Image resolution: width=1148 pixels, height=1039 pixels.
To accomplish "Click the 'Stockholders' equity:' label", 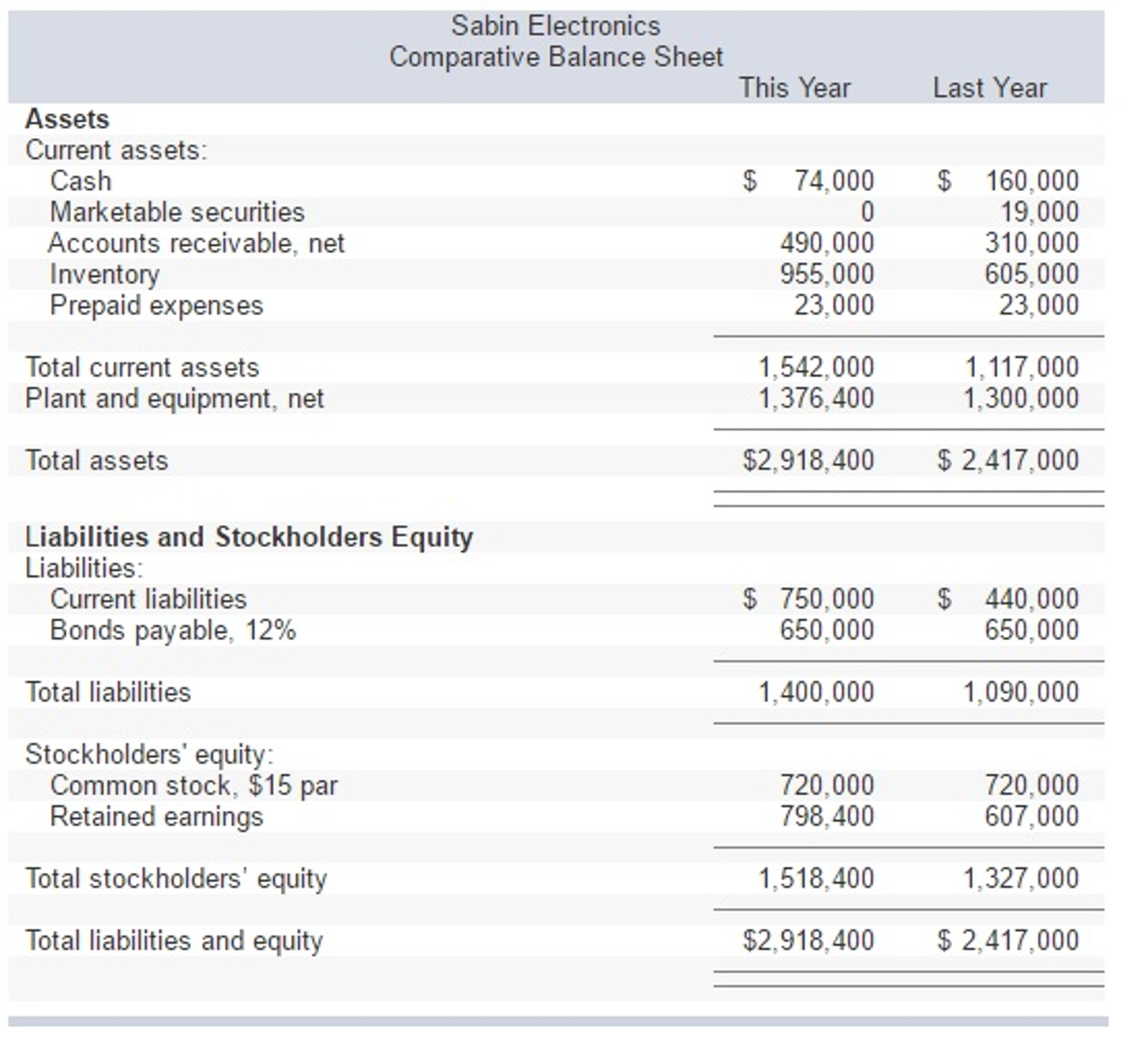I will point(149,756).
